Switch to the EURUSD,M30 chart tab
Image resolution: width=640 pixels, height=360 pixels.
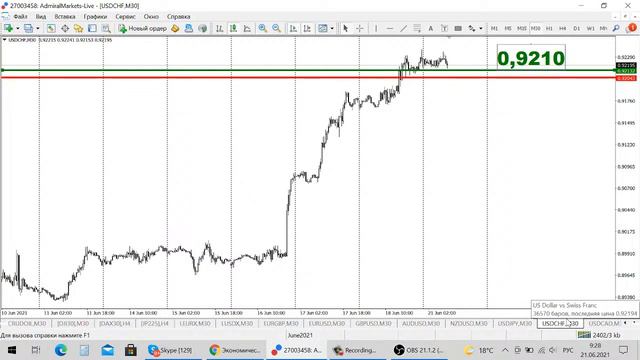[x=327, y=323]
